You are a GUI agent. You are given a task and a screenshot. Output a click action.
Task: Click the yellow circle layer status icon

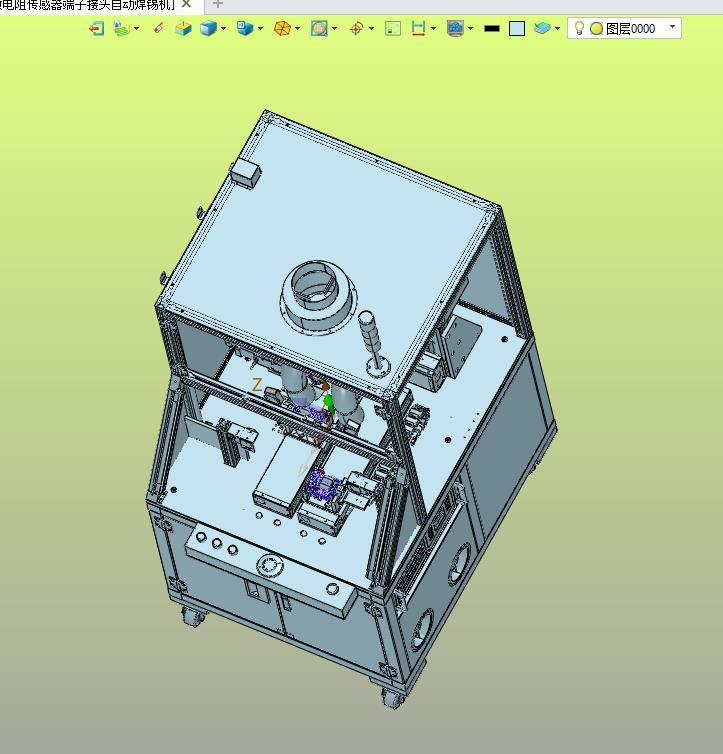tap(597, 29)
